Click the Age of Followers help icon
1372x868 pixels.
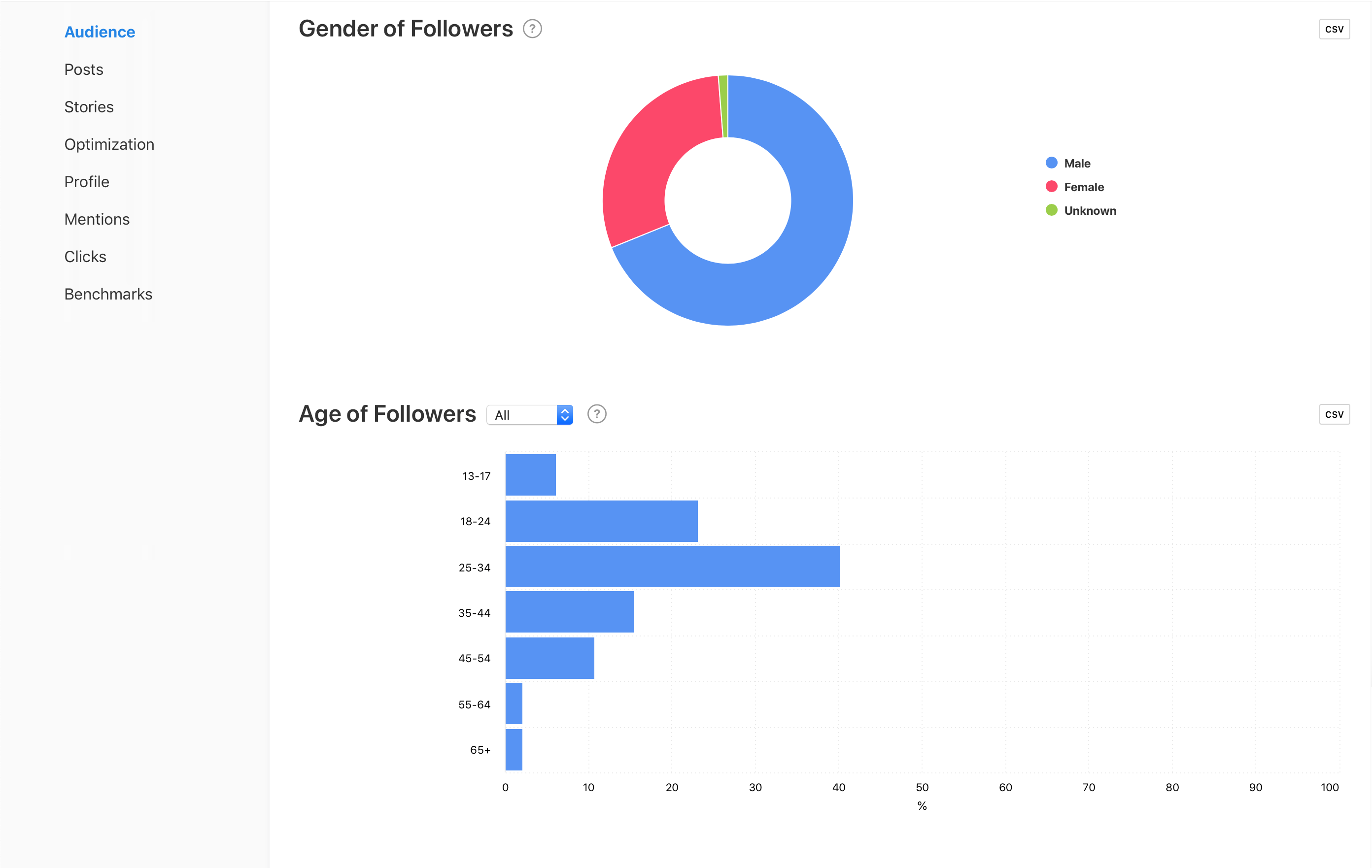point(597,413)
